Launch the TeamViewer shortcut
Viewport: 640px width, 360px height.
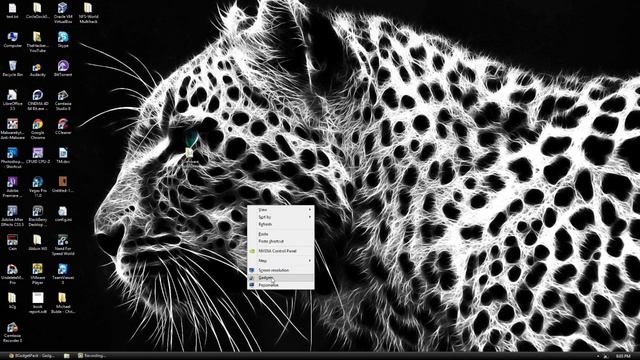pyautogui.click(x=63, y=274)
